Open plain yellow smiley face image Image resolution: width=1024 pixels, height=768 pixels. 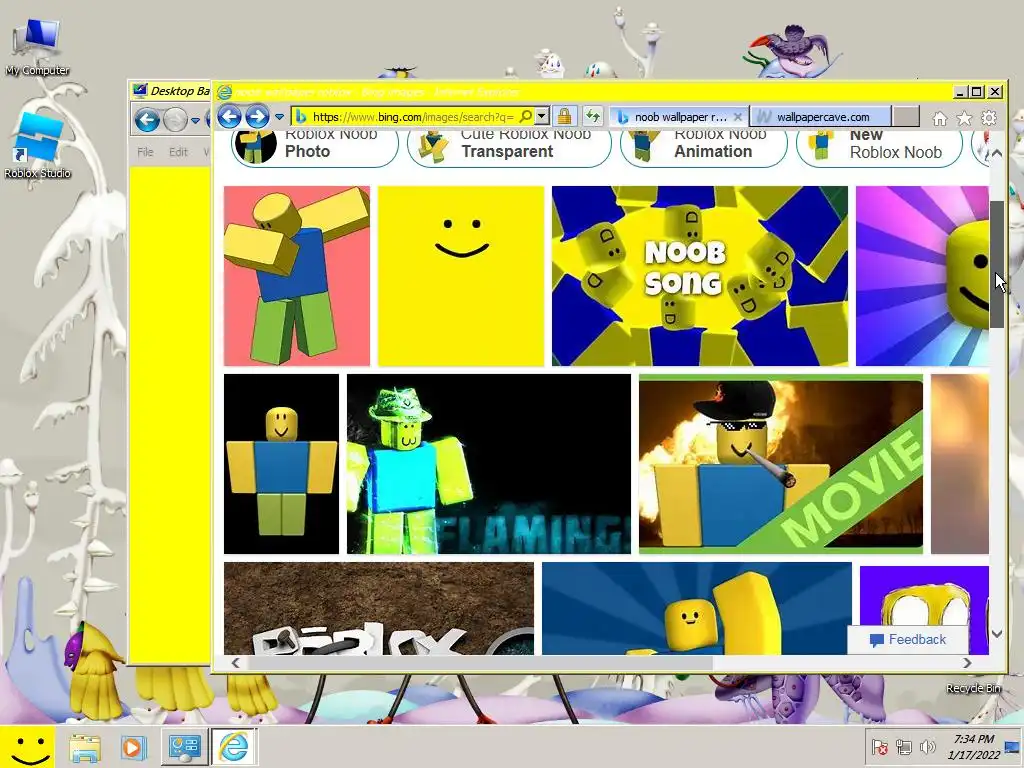[x=460, y=276]
